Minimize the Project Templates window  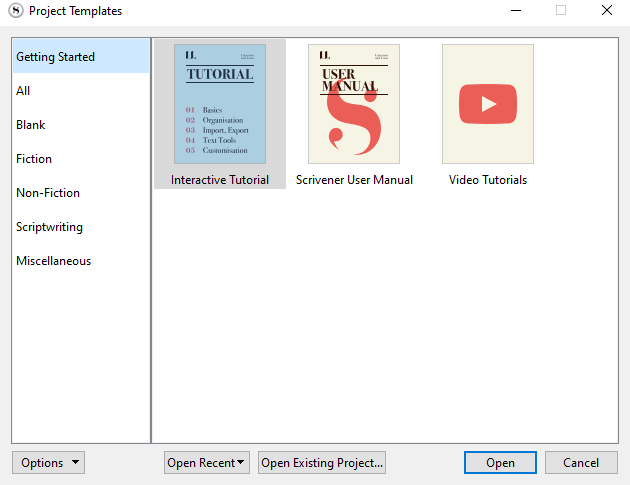coord(516,10)
